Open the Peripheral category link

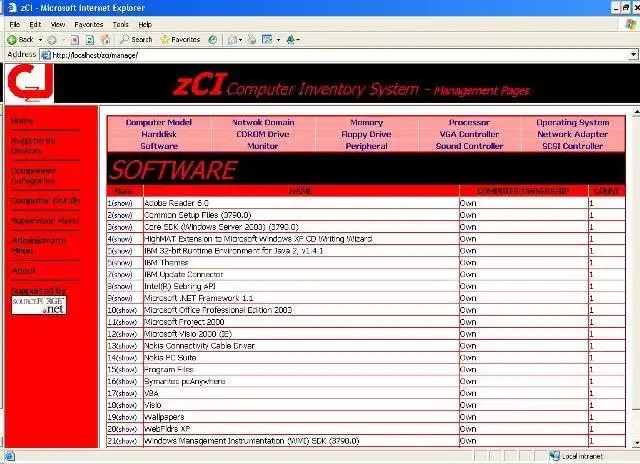click(x=367, y=146)
